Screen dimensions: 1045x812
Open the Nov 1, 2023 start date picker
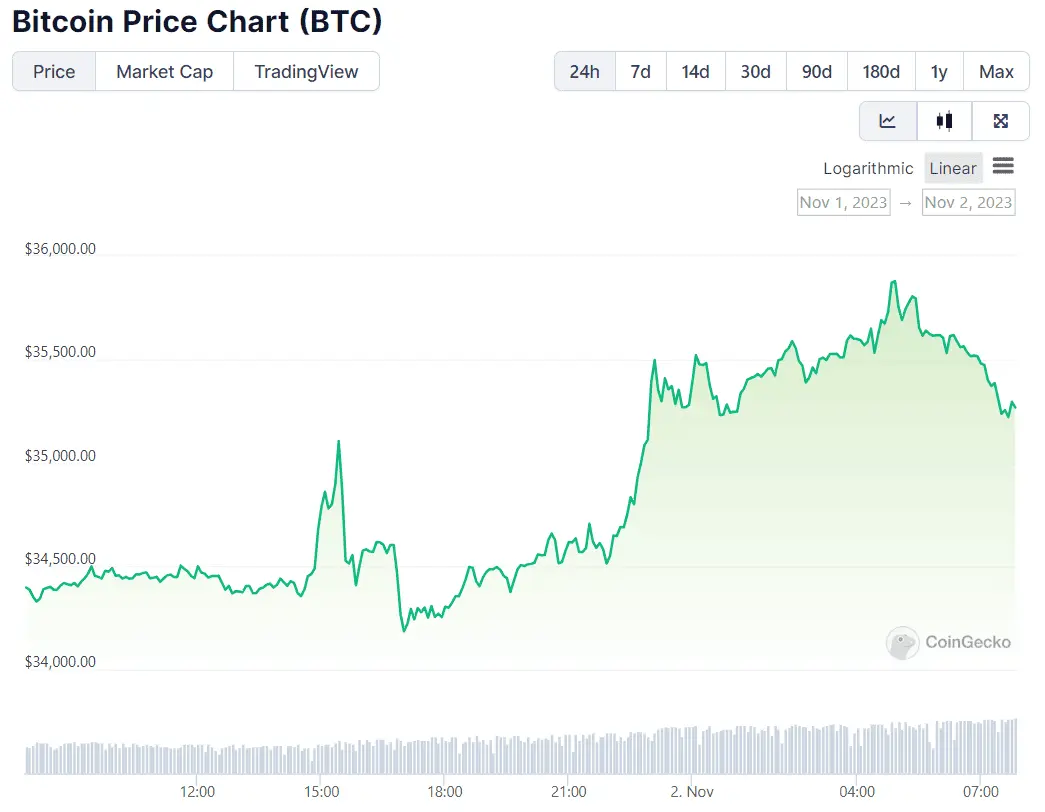[843, 202]
